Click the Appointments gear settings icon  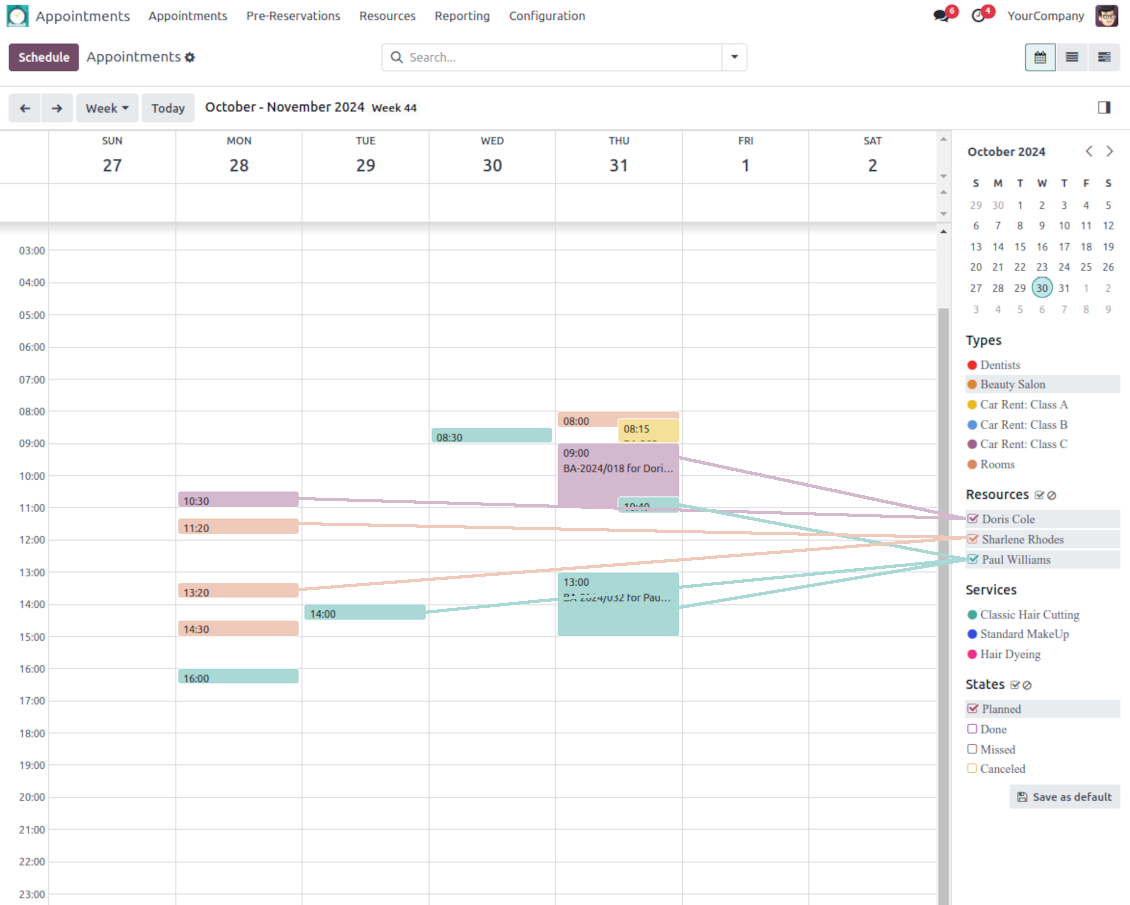point(190,58)
